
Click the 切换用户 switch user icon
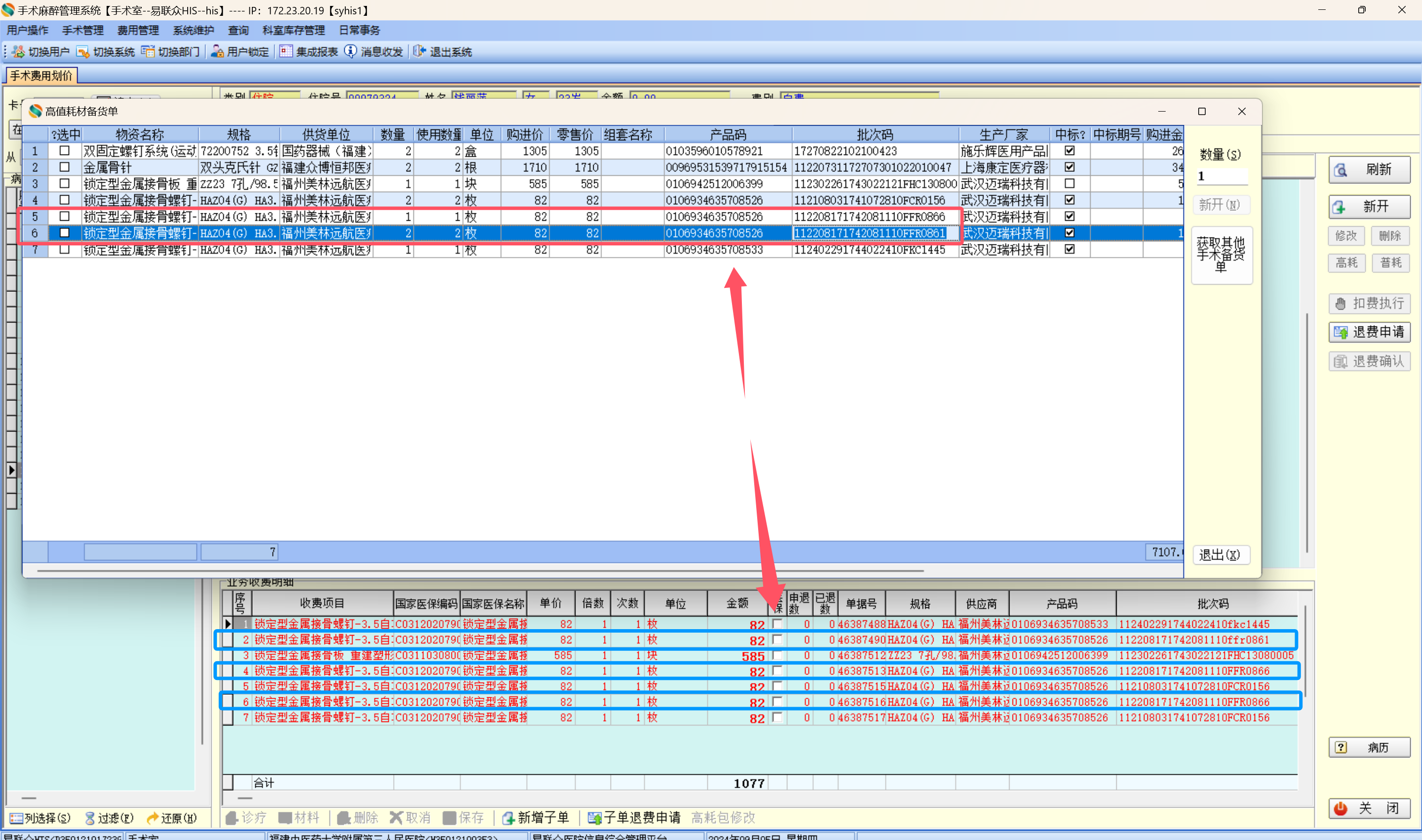tap(18, 51)
